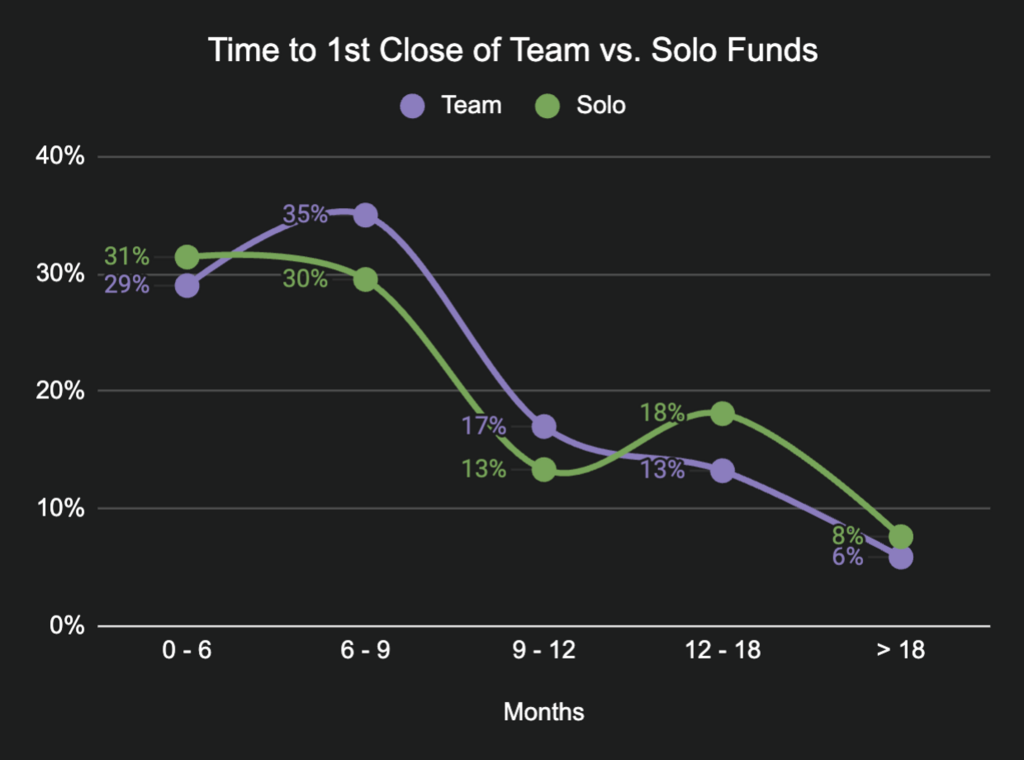Click the "12 - 18" months axis label
Screen dimensions: 1024x760
(x=722, y=651)
